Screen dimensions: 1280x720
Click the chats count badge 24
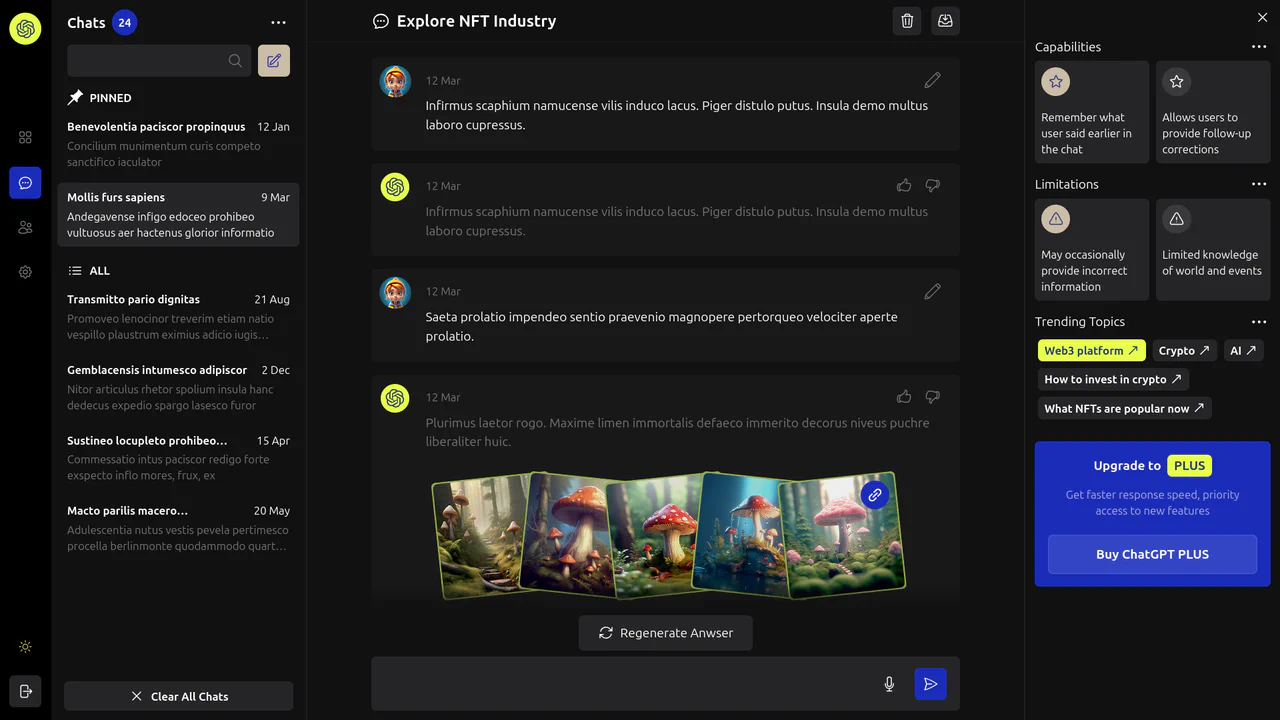pyautogui.click(x=124, y=22)
